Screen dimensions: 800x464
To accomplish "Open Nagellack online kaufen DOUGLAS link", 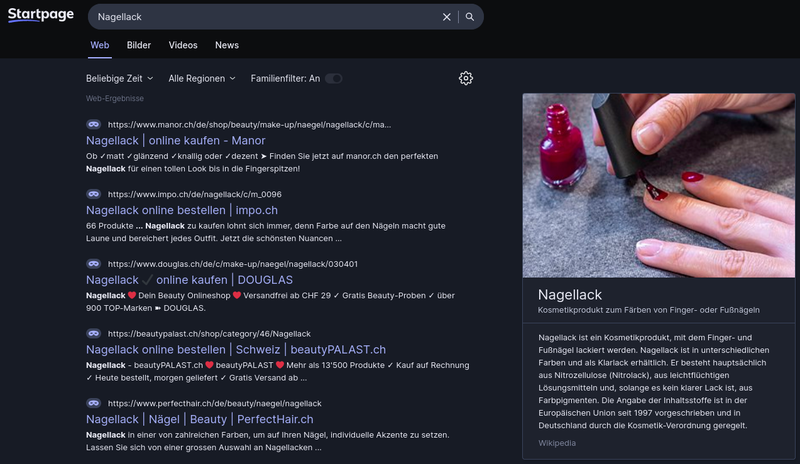I will point(189,280).
